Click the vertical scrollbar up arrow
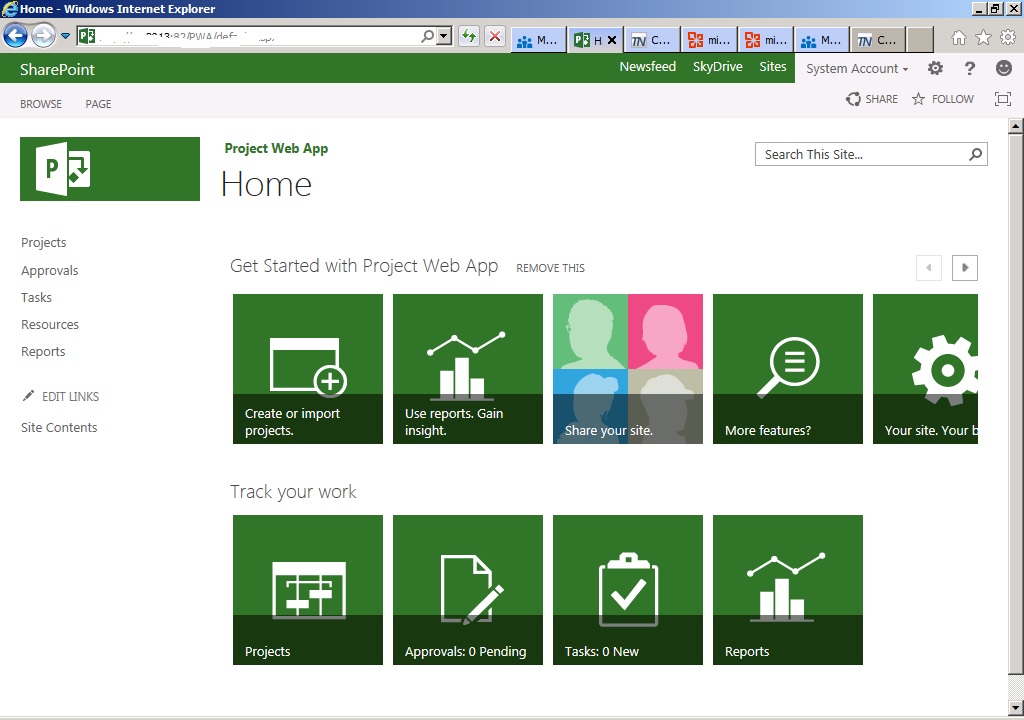The width and height of the screenshot is (1024, 720). [x=1016, y=125]
